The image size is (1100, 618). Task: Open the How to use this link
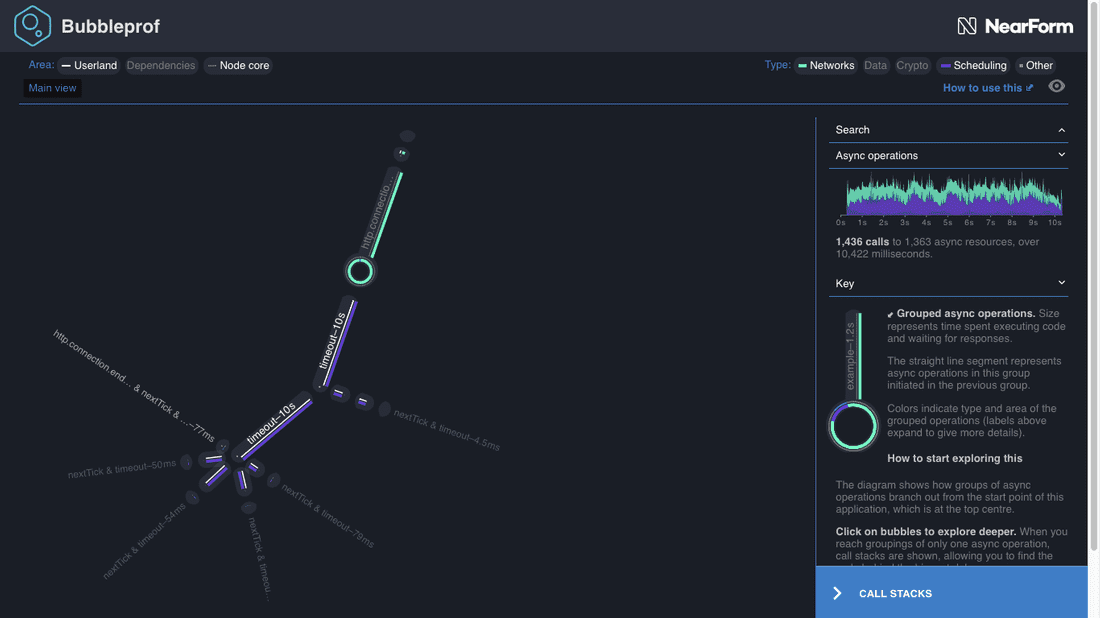pos(988,88)
